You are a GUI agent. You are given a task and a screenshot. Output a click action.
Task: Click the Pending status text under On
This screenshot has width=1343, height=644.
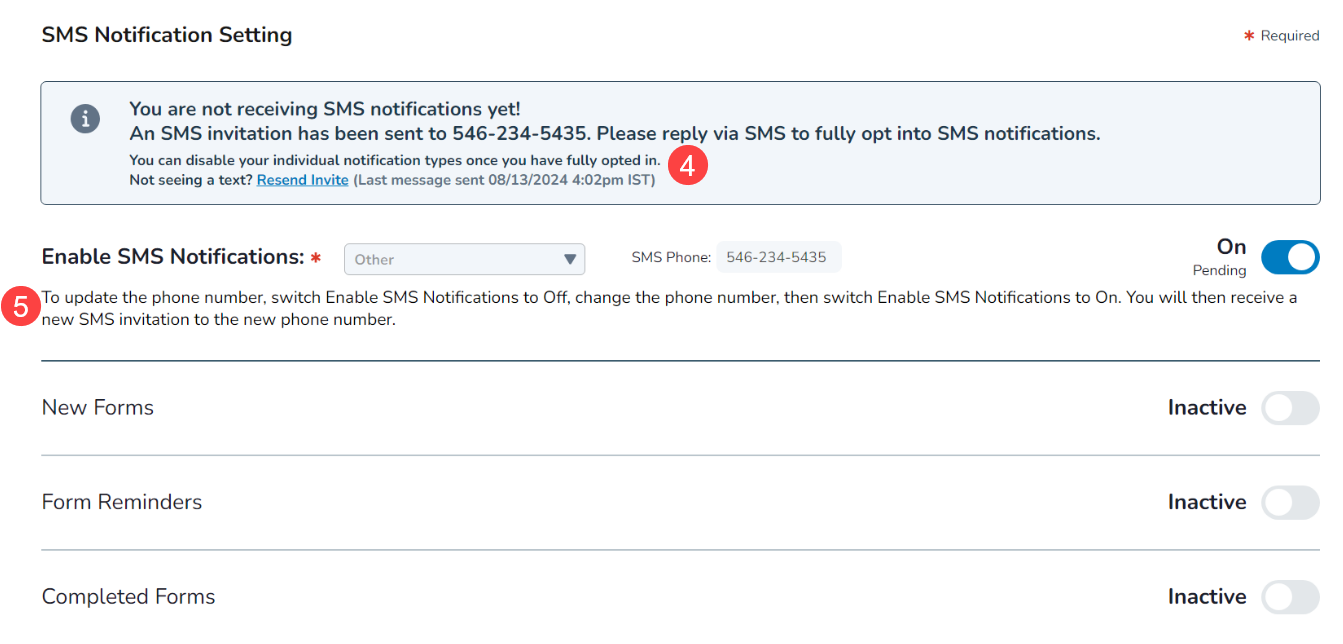[x=1219, y=270]
